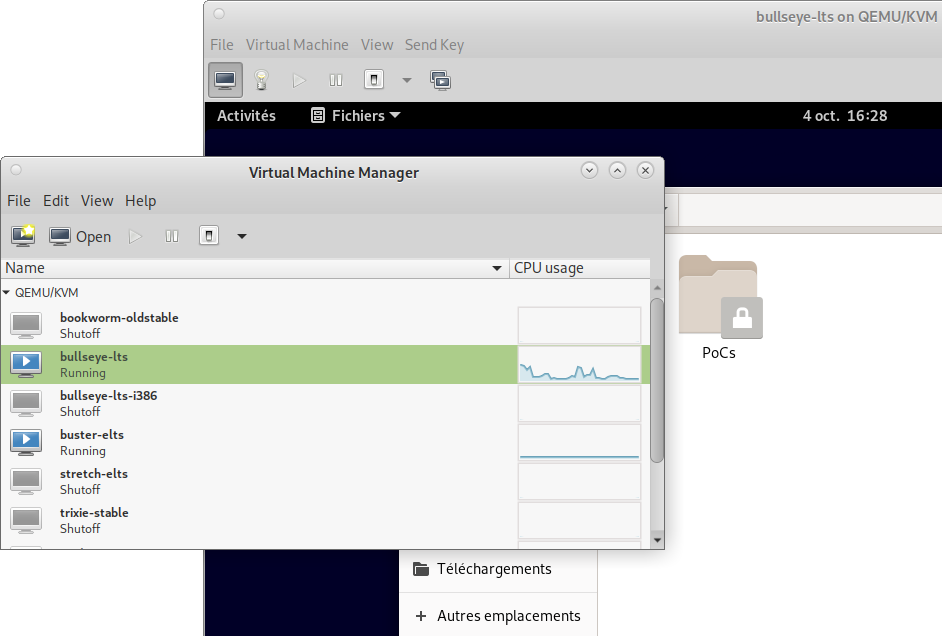Select the buster-elts virtual machine
This screenshot has width=942, height=636.
tap(91, 442)
